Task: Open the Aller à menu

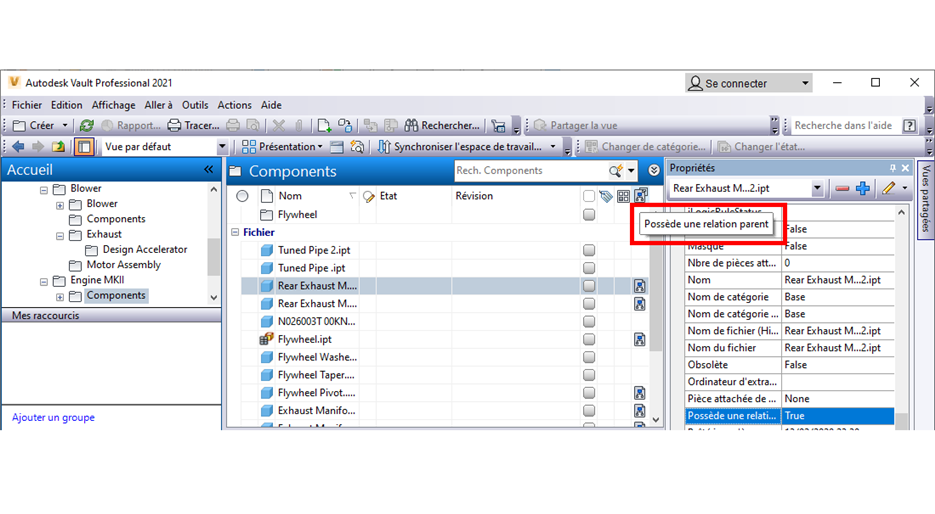Action: coord(158,105)
